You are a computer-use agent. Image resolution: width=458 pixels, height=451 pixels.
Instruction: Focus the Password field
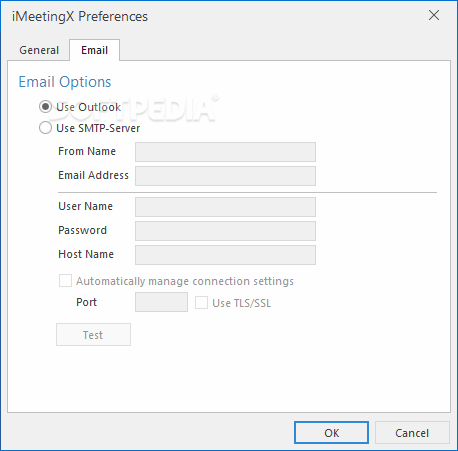[225, 231]
